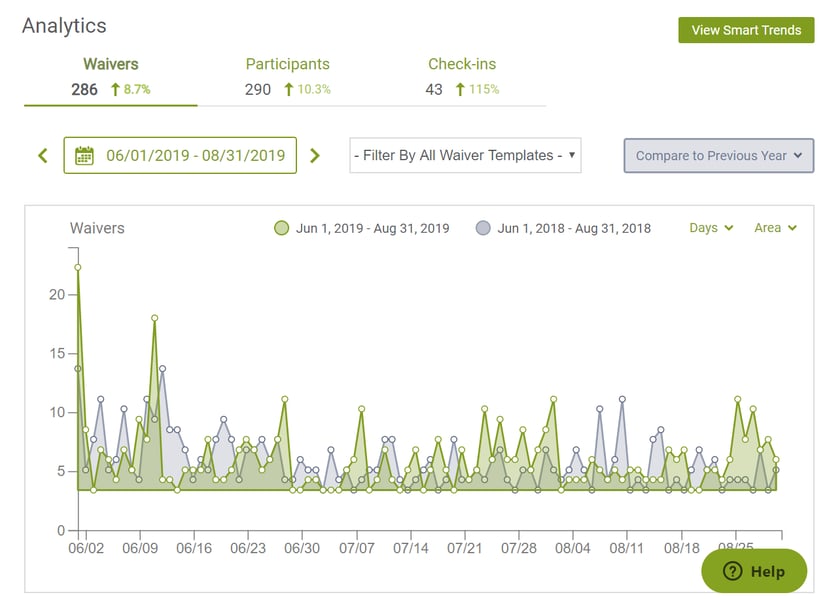Click the View Smart Trends button
Image resolution: width=827 pixels, height=599 pixels.
click(746, 30)
